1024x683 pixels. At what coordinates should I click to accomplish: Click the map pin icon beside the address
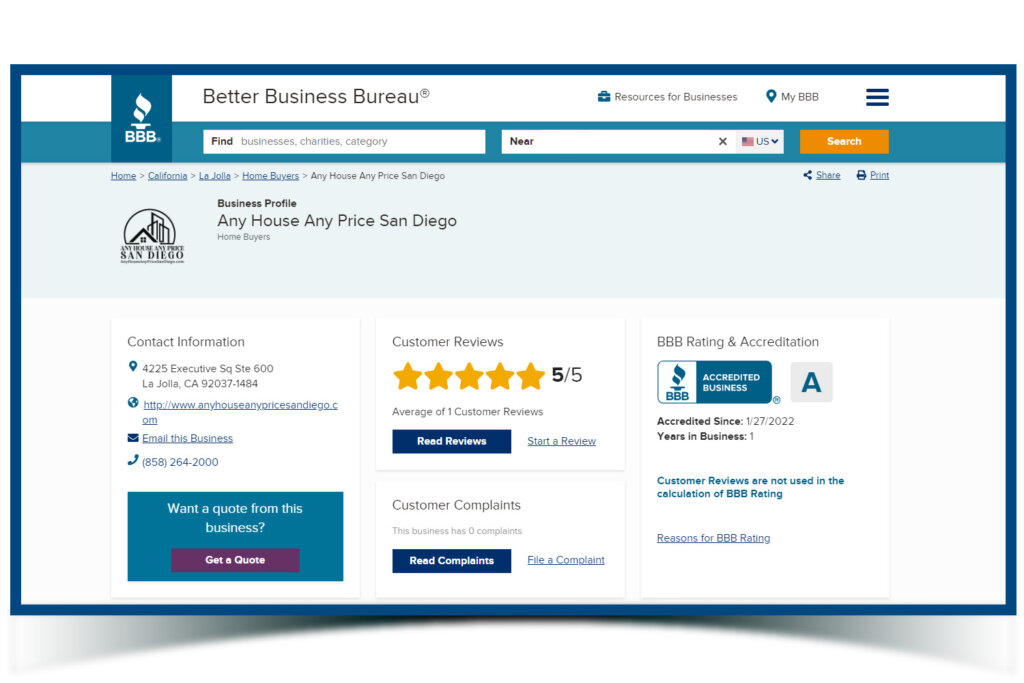[133, 367]
